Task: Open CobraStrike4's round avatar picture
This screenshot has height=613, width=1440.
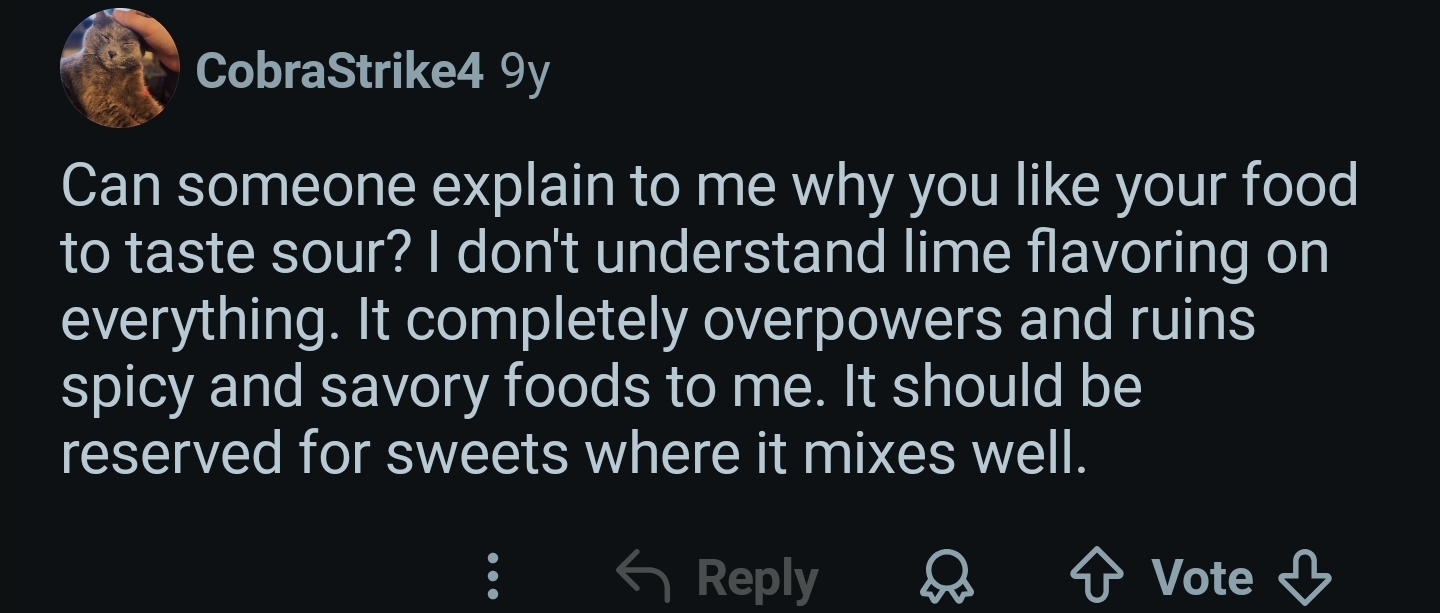Action: [119, 69]
